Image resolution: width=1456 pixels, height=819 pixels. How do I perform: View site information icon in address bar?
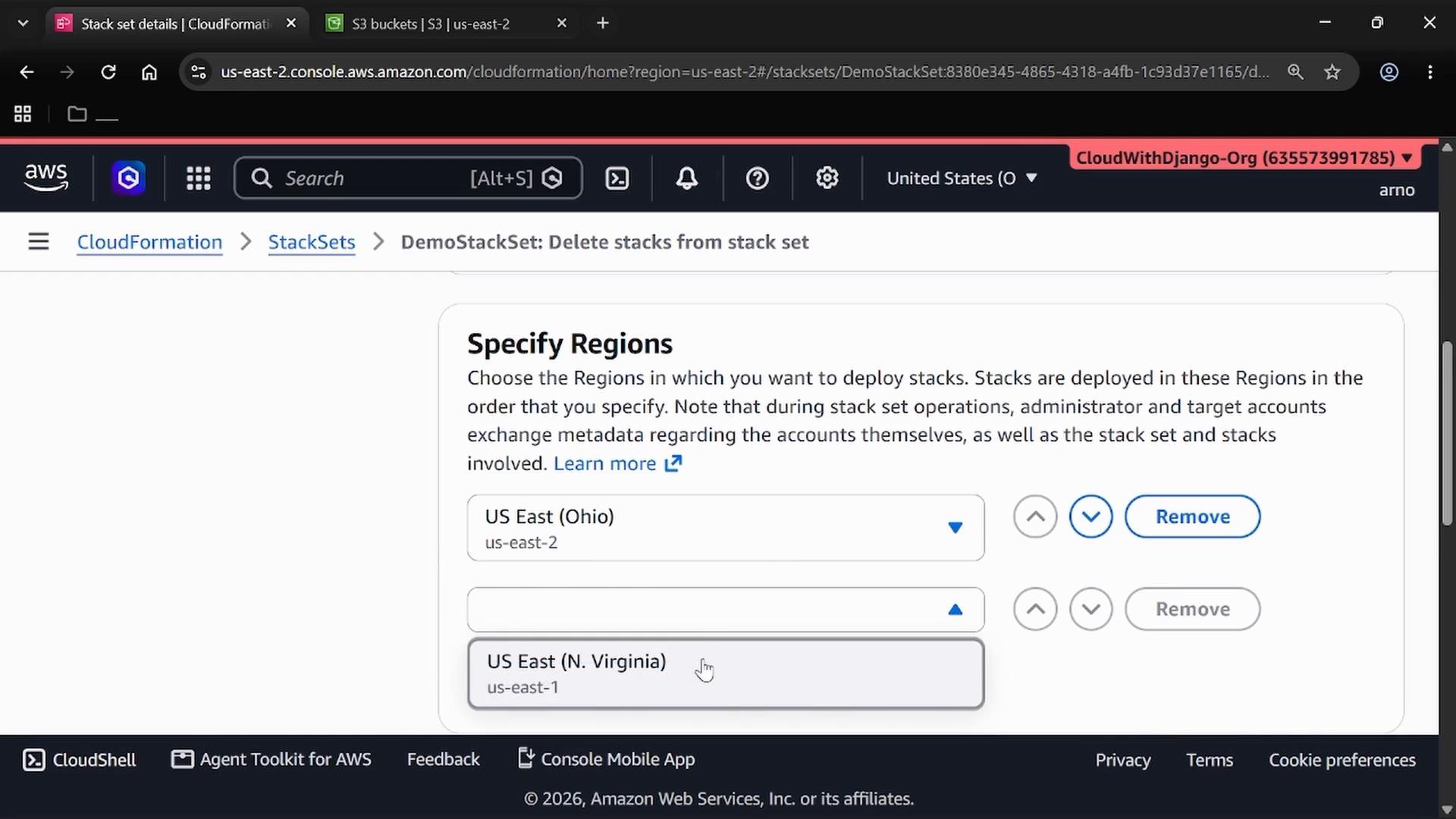199,72
